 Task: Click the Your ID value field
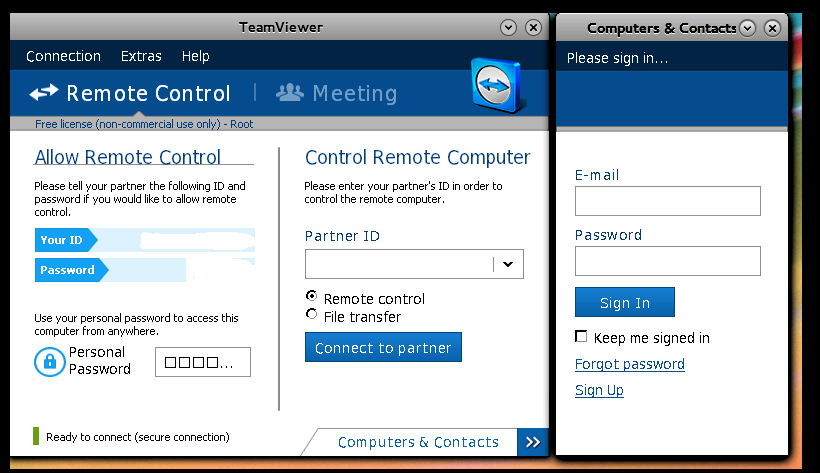(175, 240)
